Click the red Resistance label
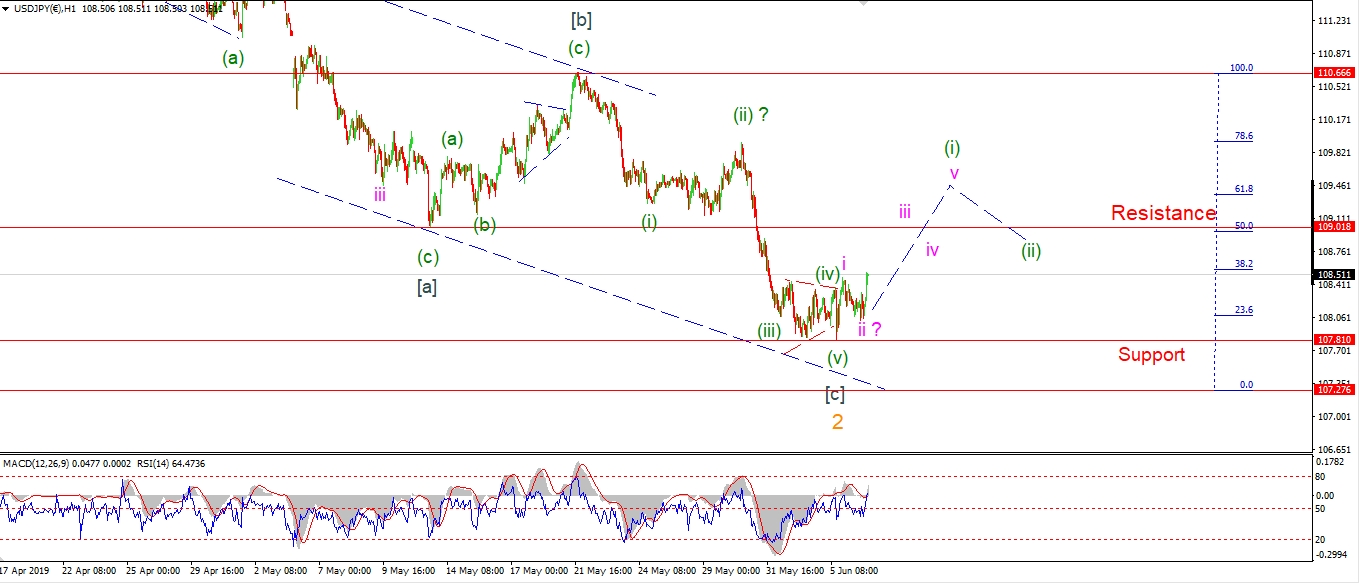The image size is (1360, 584). 1163,213
